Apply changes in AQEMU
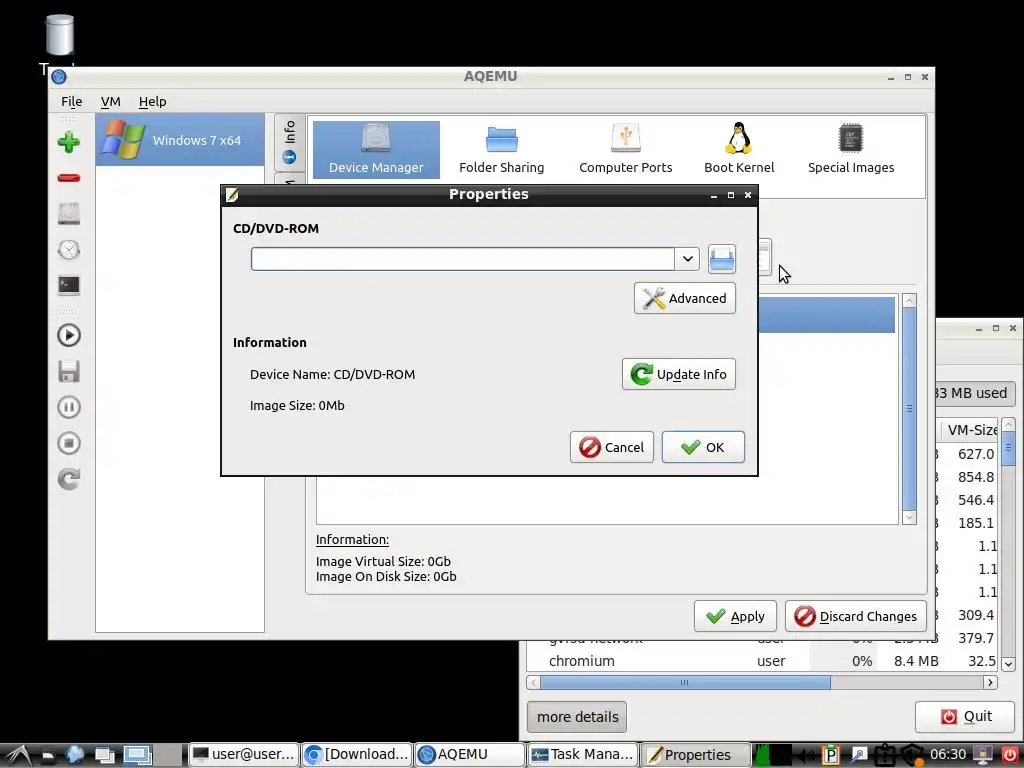 tap(735, 616)
